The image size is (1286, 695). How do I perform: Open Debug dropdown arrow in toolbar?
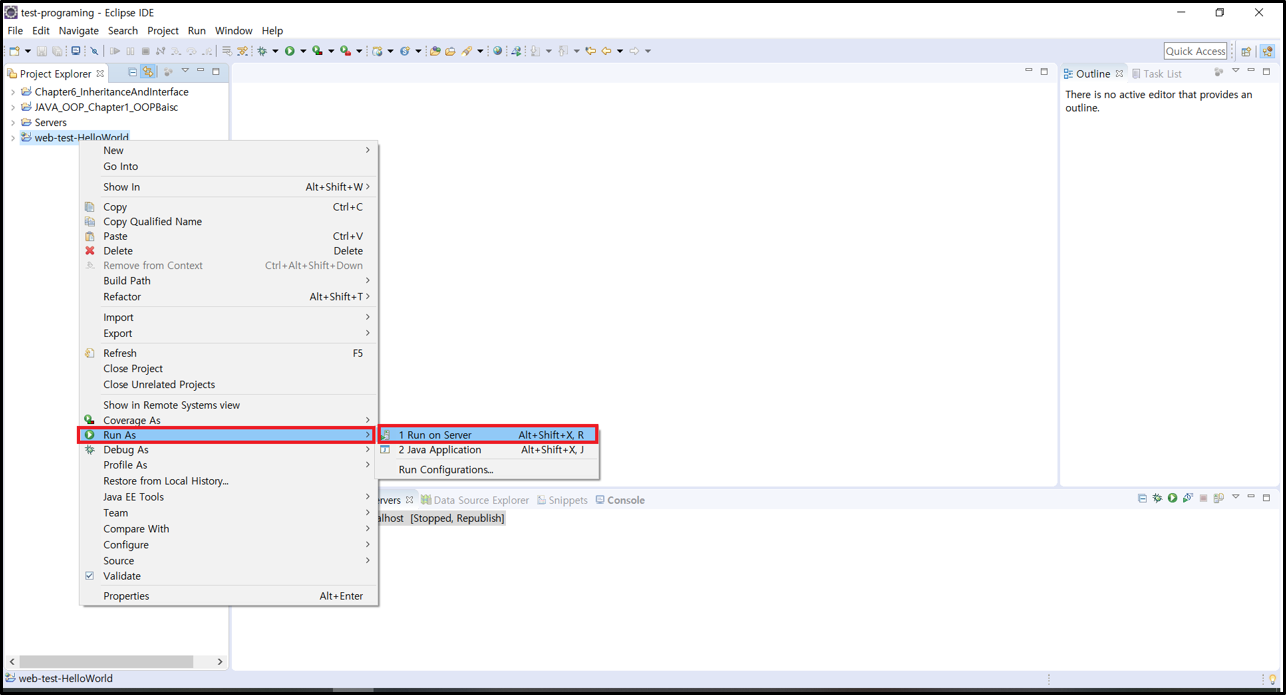[275, 51]
